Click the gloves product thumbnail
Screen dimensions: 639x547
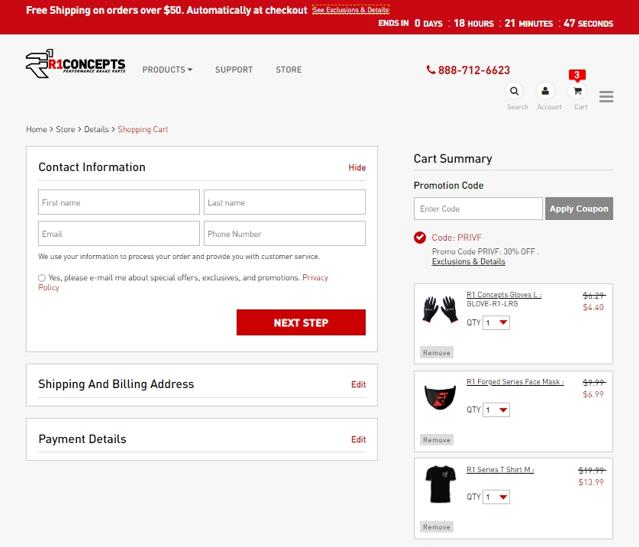(x=440, y=309)
